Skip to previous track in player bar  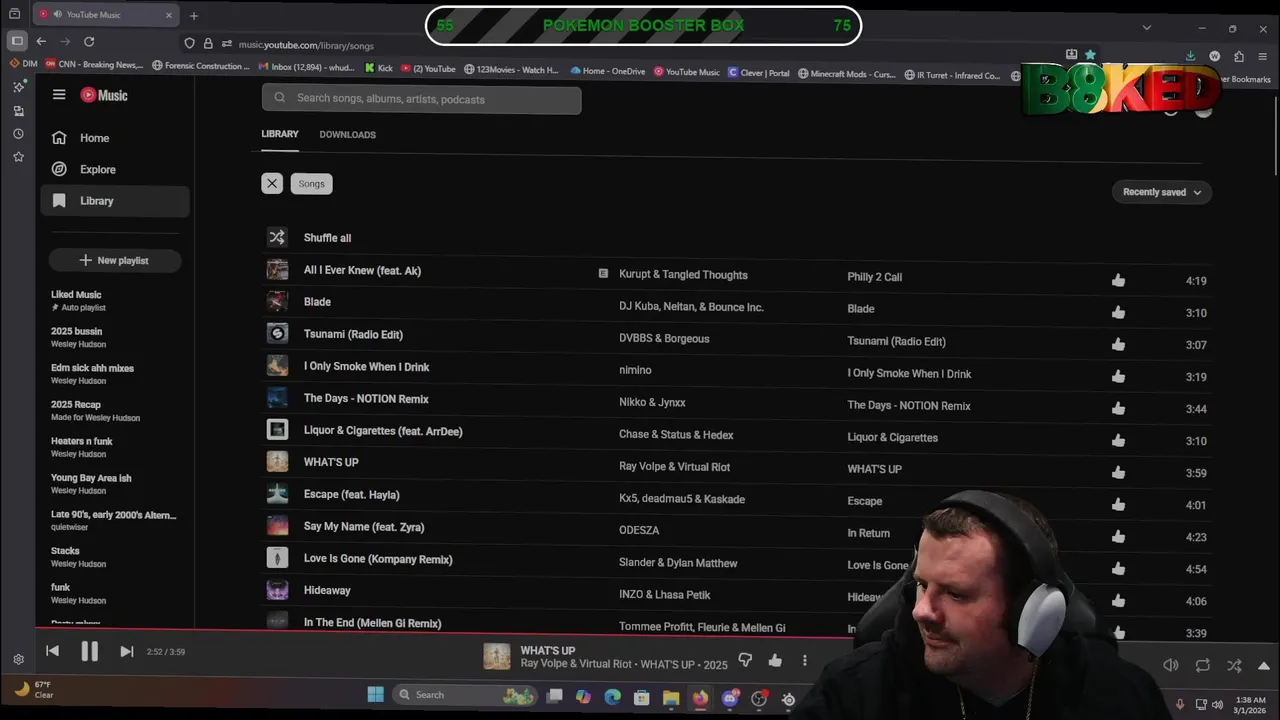(52, 651)
